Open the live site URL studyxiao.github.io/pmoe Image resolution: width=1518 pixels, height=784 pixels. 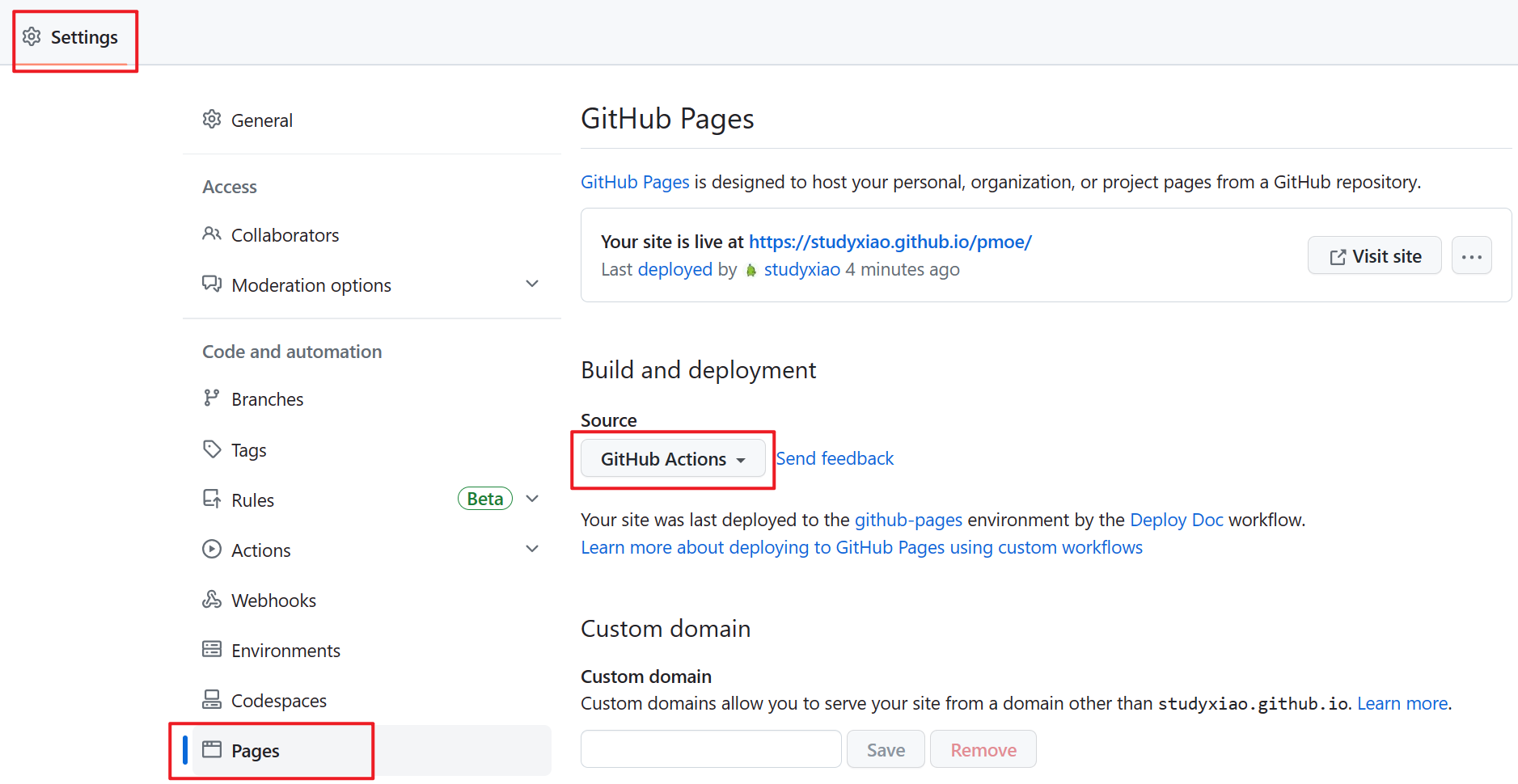click(x=890, y=242)
